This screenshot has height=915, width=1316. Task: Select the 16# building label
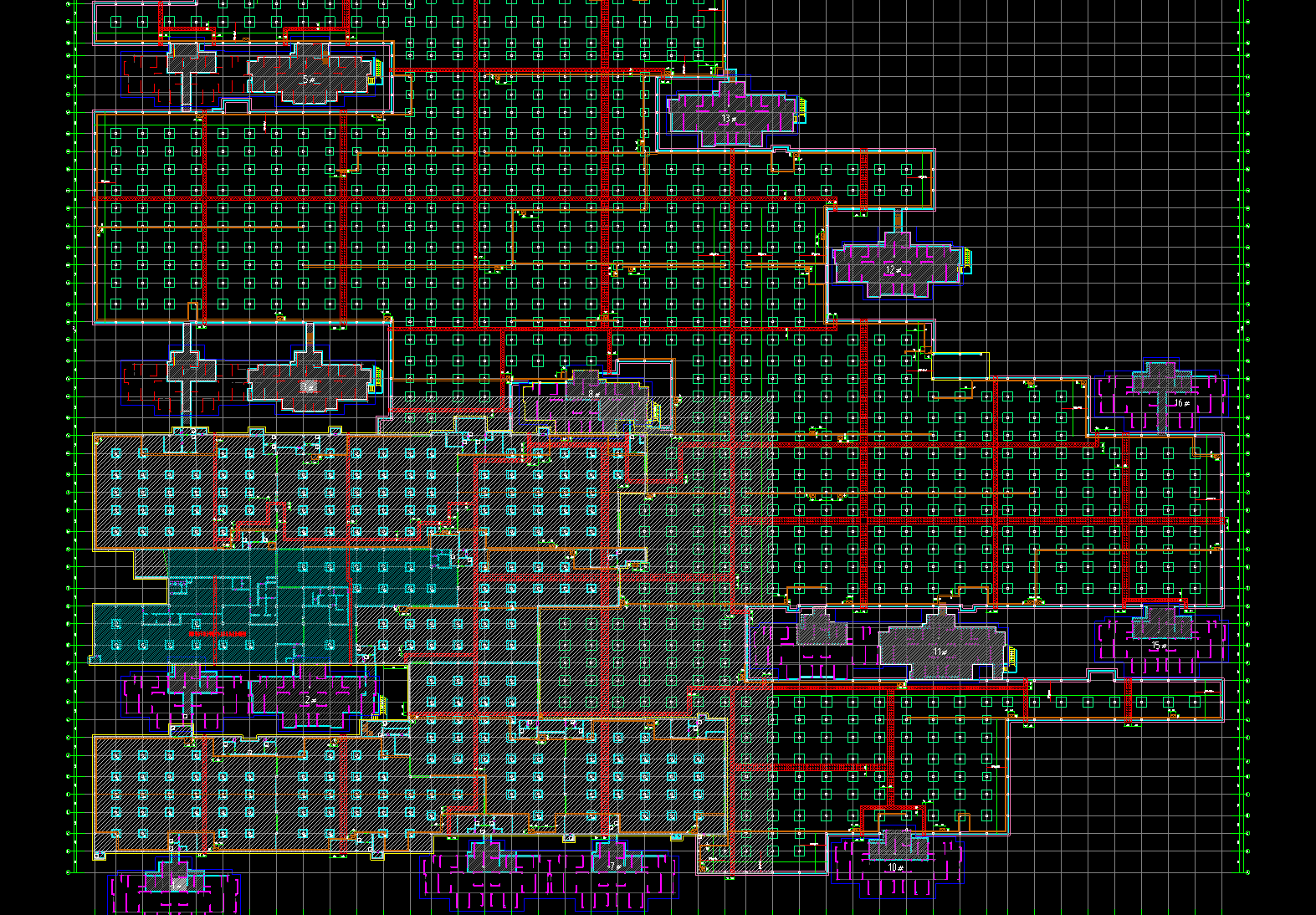[1181, 403]
